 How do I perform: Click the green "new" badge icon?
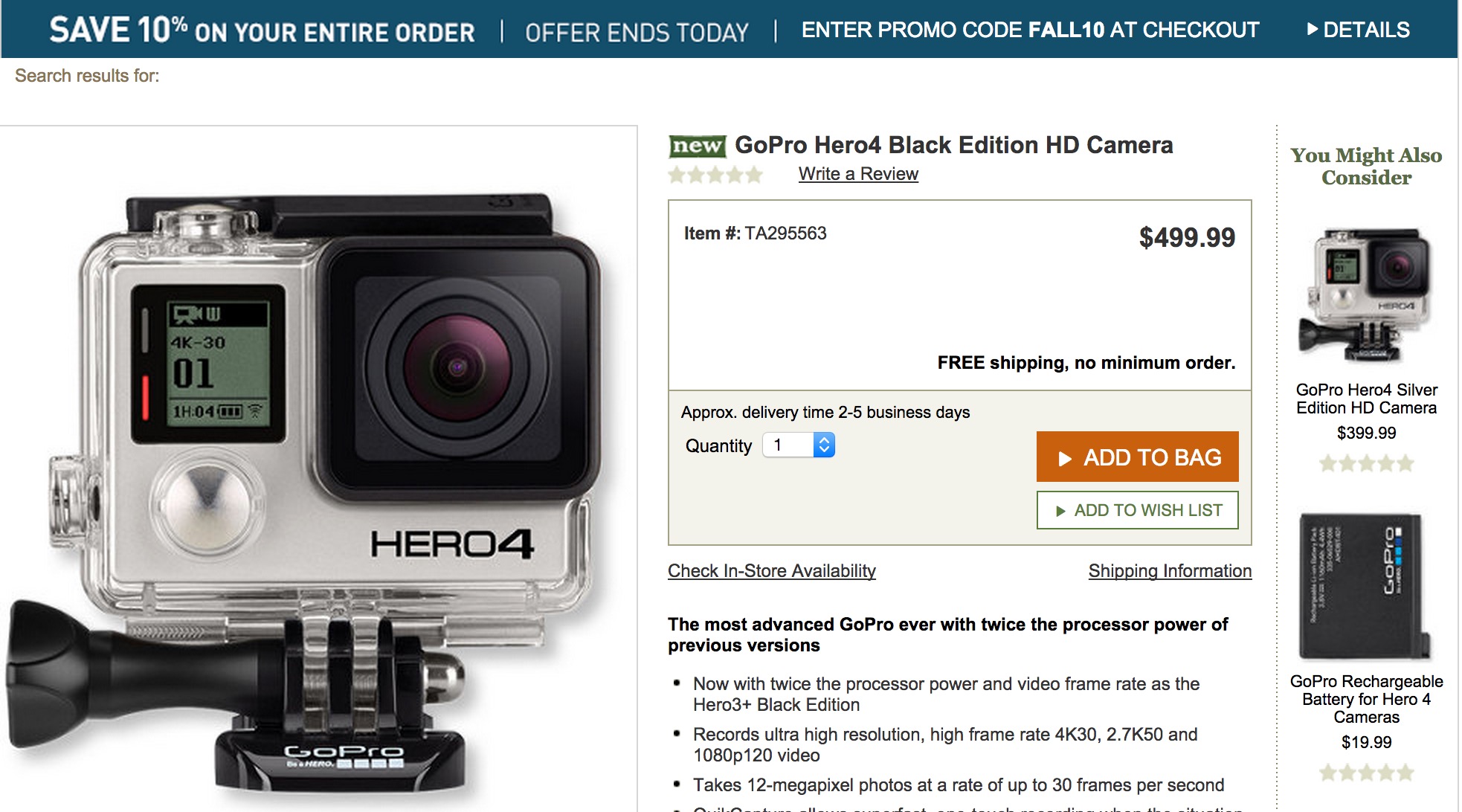pyautogui.click(x=697, y=146)
